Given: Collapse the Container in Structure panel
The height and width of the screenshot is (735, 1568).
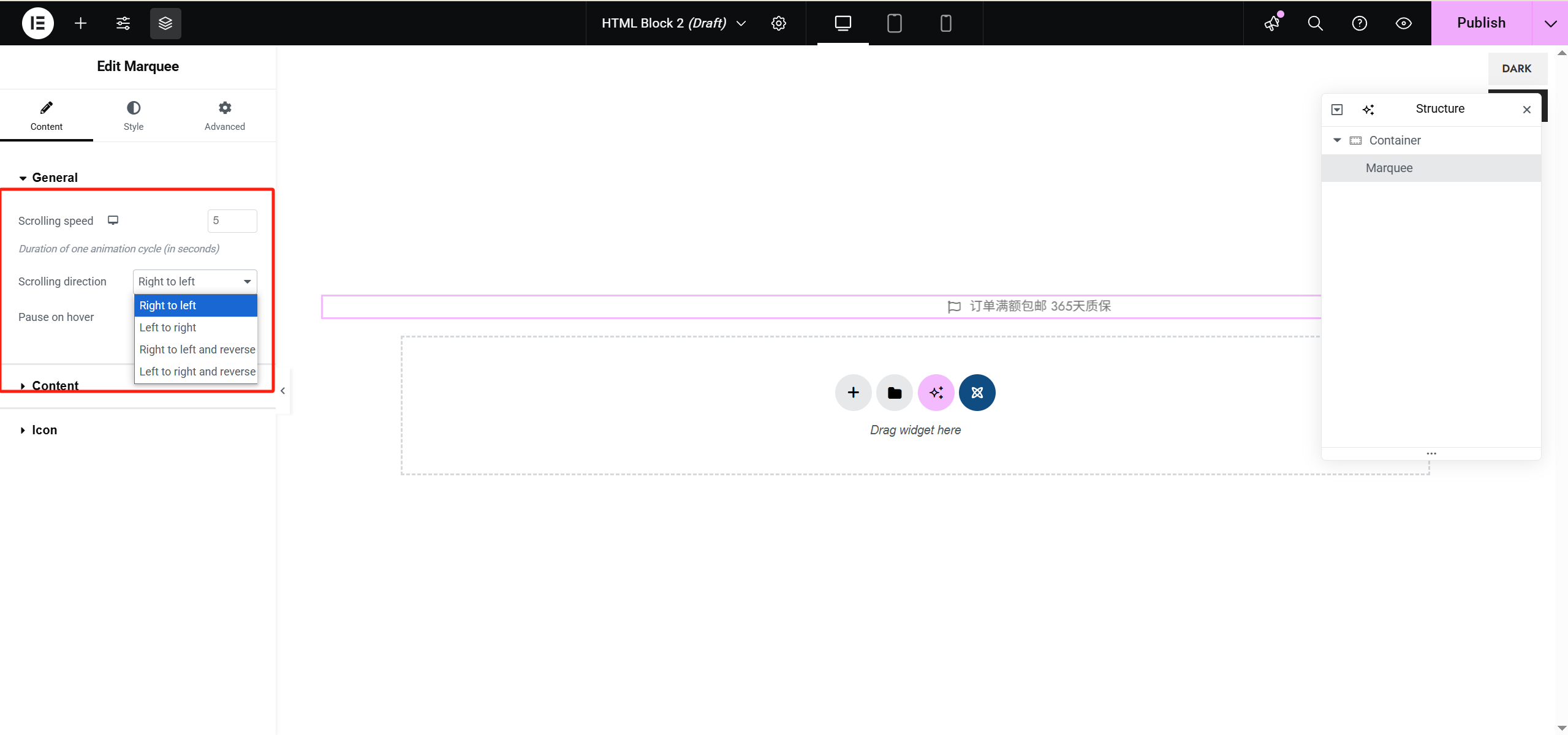Looking at the screenshot, I should [x=1338, y=140].
